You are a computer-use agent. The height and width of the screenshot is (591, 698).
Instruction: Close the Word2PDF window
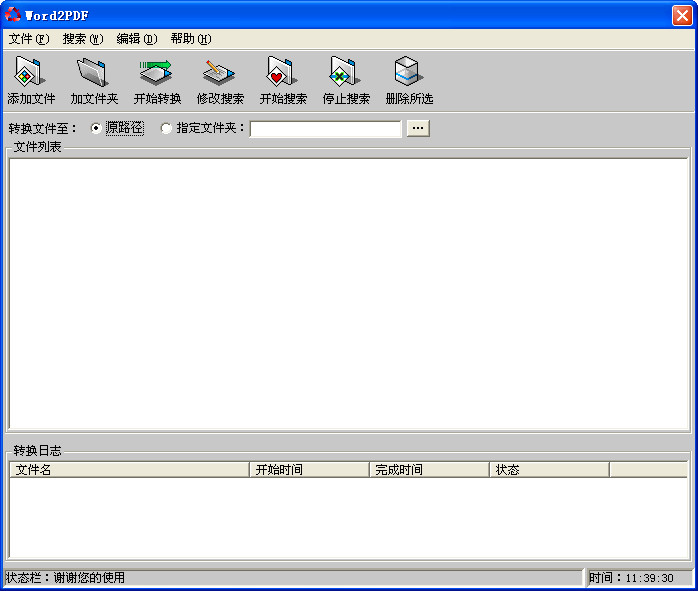coord(682,16)
